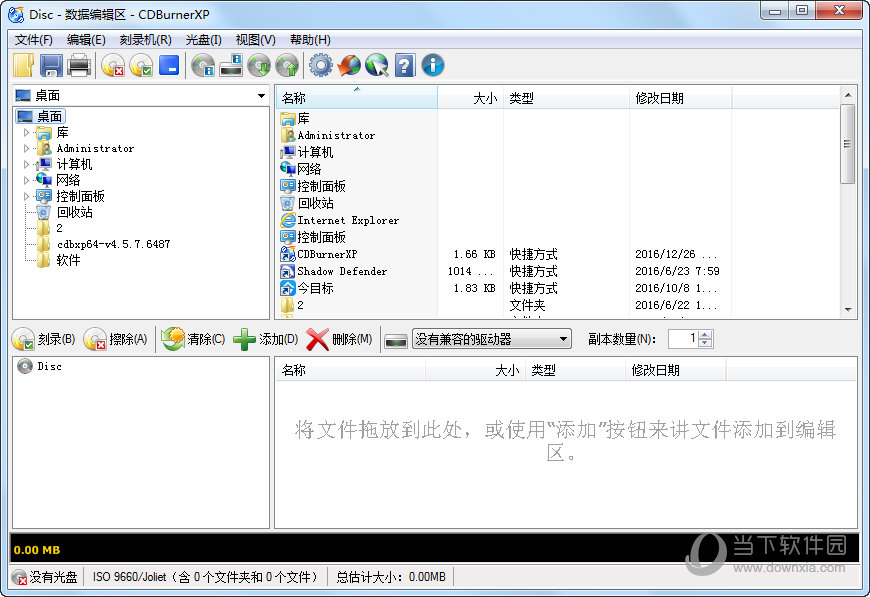Click top toolbar disc icon with green checkmark
This screenshot has width=870, height=597.
point(141,65)
